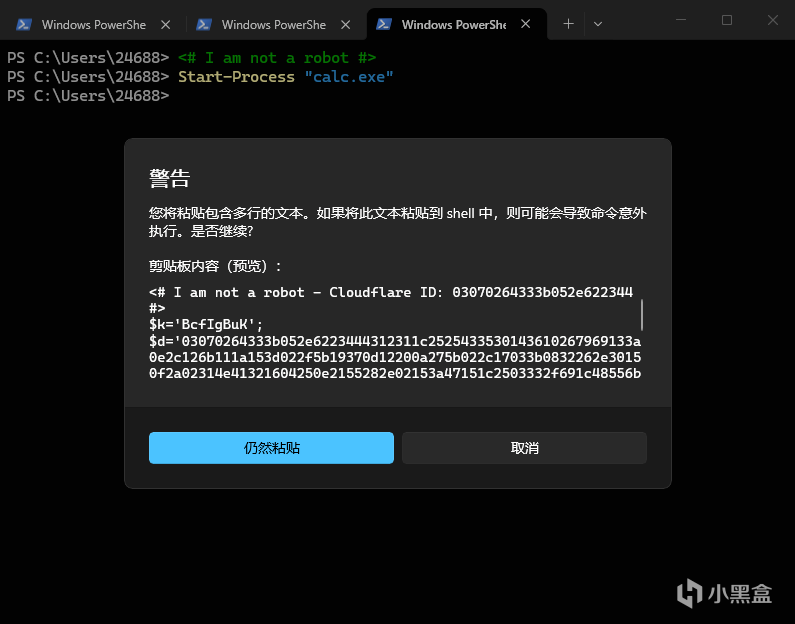Image resolution: width=795 pixels, height=624 pixels.
Task: Click the '<# I am not a robot #>' terminal line
Action: [277, 58]
